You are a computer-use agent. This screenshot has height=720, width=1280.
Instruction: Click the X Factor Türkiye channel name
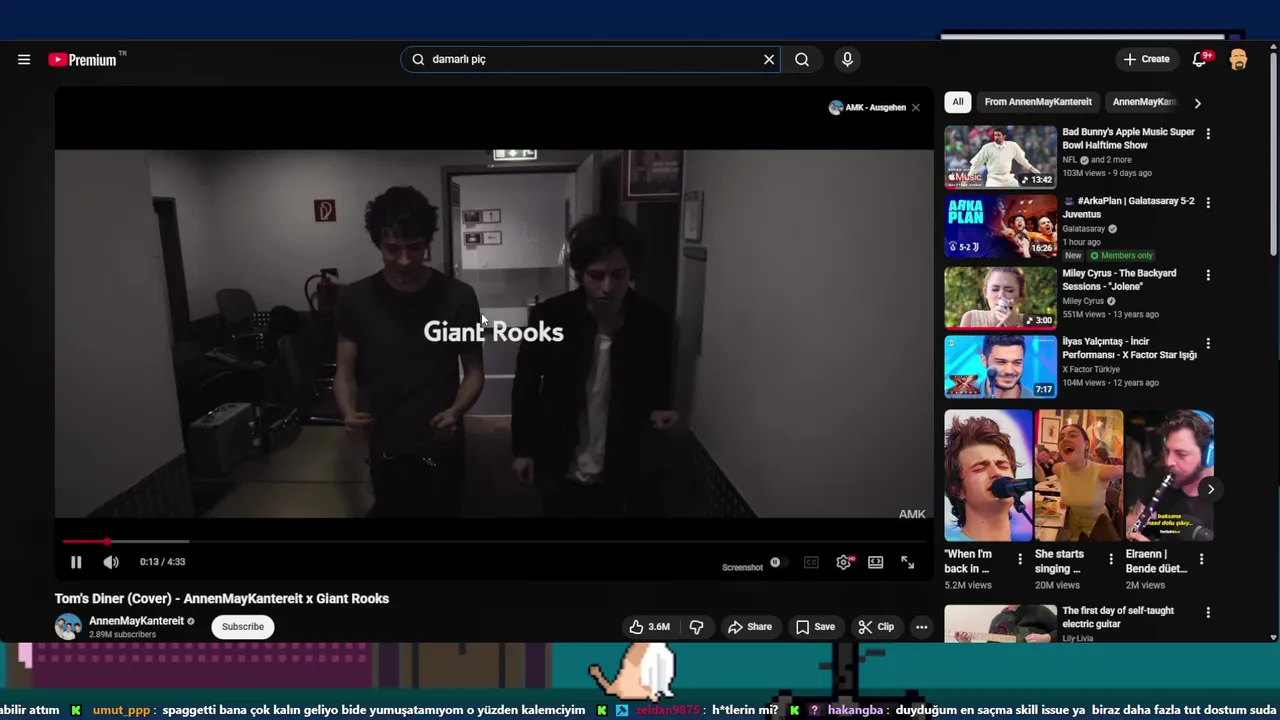(1090, 370)
